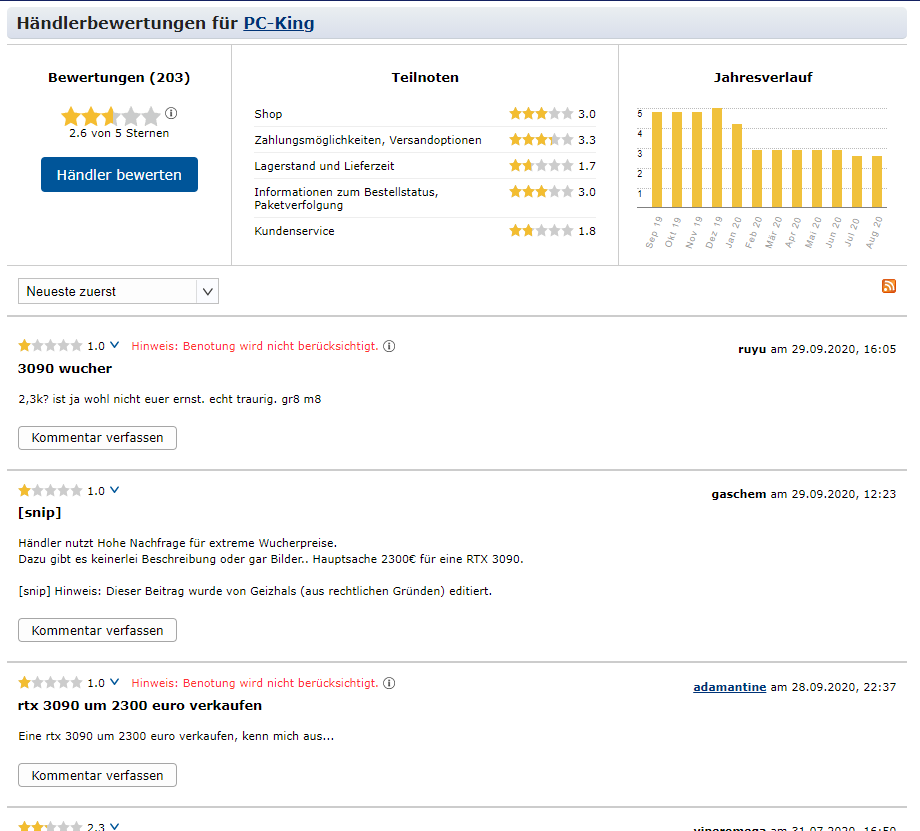Write a comment on the 3090 wucher review
Screen dimensions: 920x831
[x=97, y=438]
